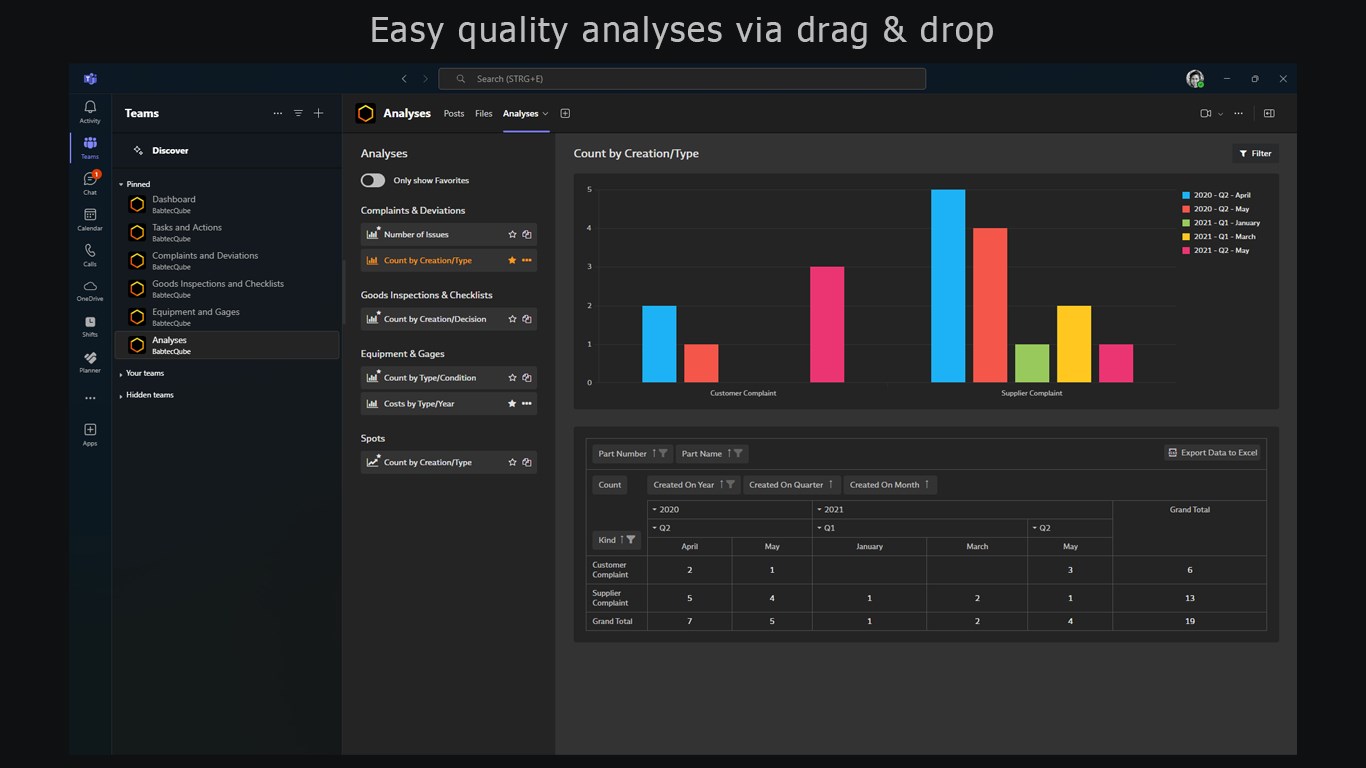1366x768 pixels.
Task: Collapse the 2020 column group
Action: click(655, 510)
